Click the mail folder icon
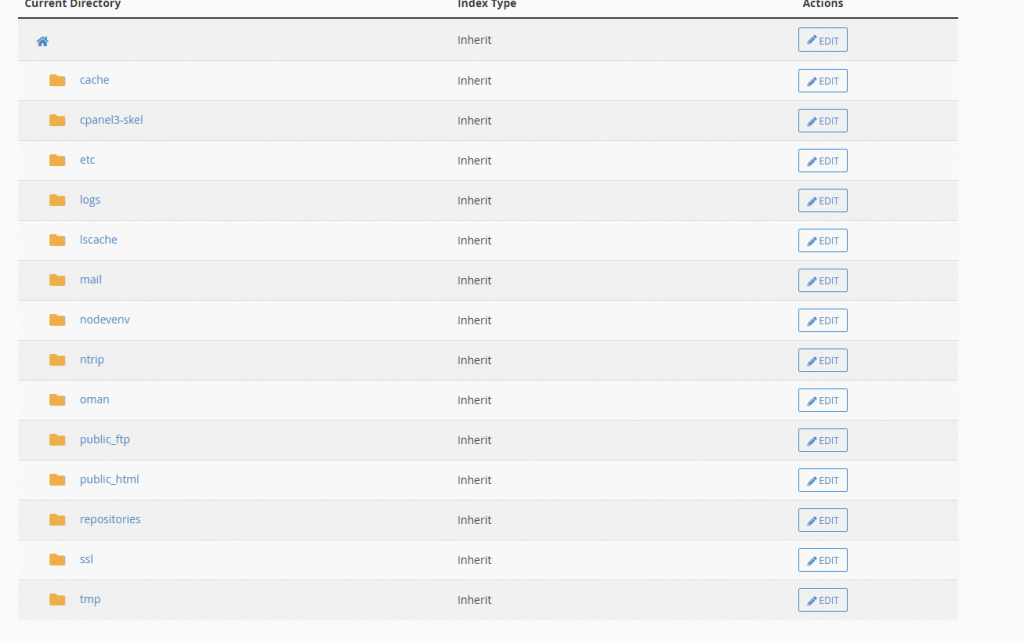1024x643 pixels. point(57,280)
